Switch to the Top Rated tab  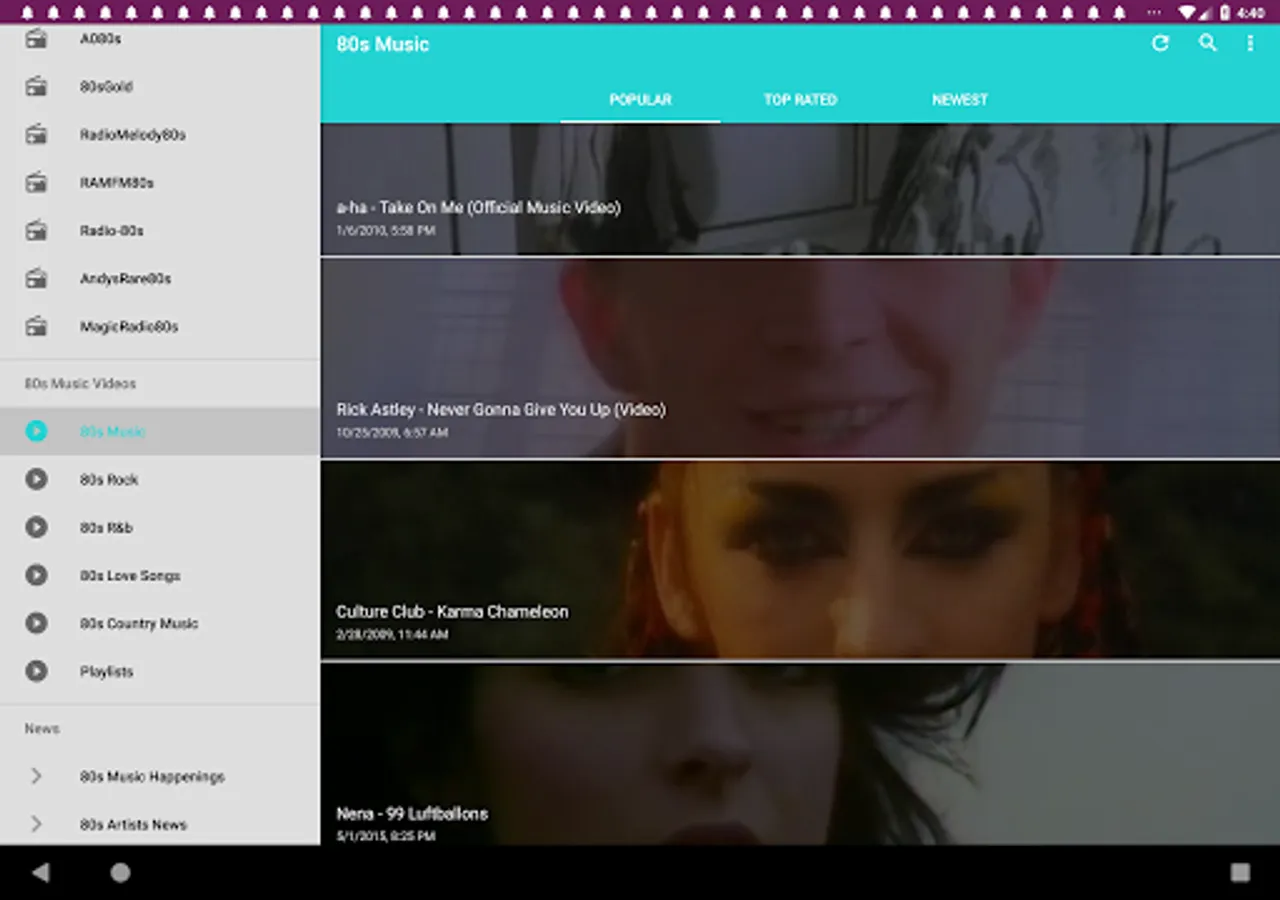[800, 100]
